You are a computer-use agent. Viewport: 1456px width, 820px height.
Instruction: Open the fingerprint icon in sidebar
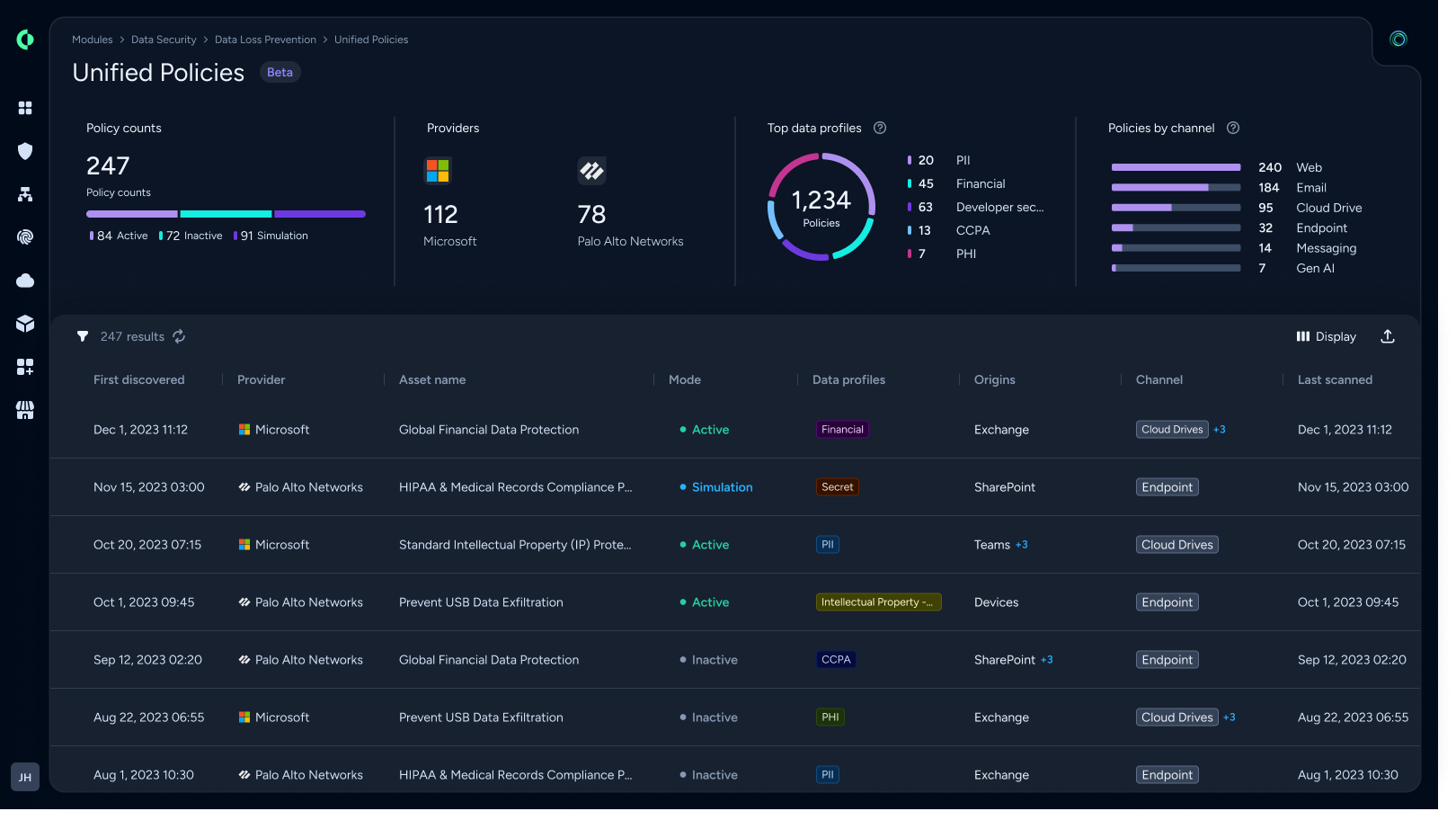[25, 240]
